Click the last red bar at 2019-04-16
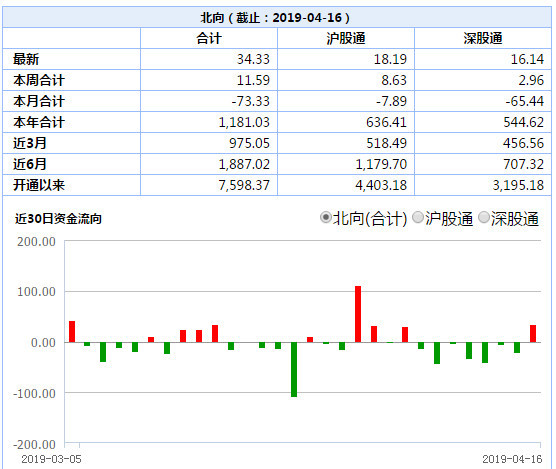 pos(533,334)
